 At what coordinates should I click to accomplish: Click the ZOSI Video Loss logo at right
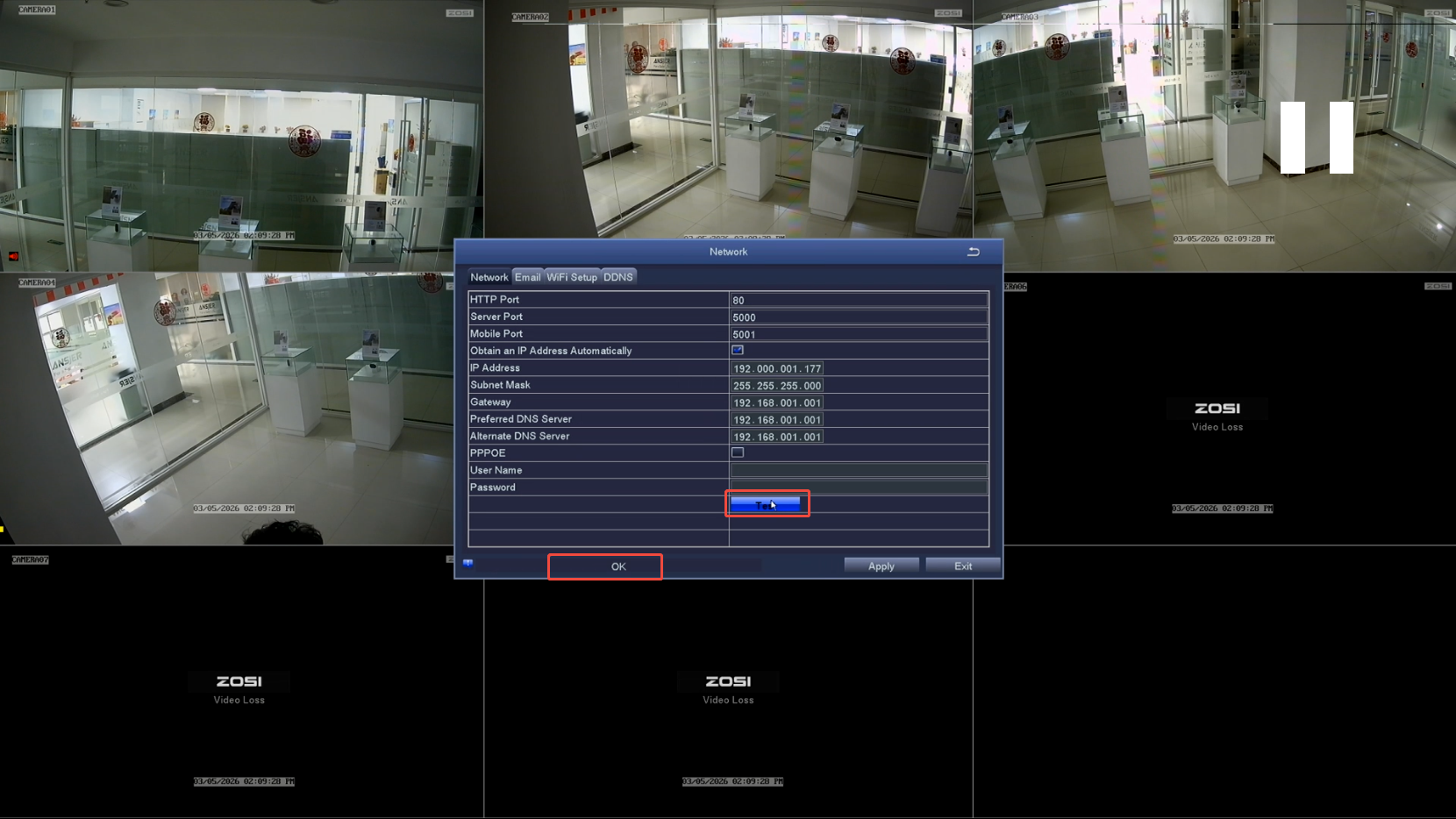[x=1217, y=409]
